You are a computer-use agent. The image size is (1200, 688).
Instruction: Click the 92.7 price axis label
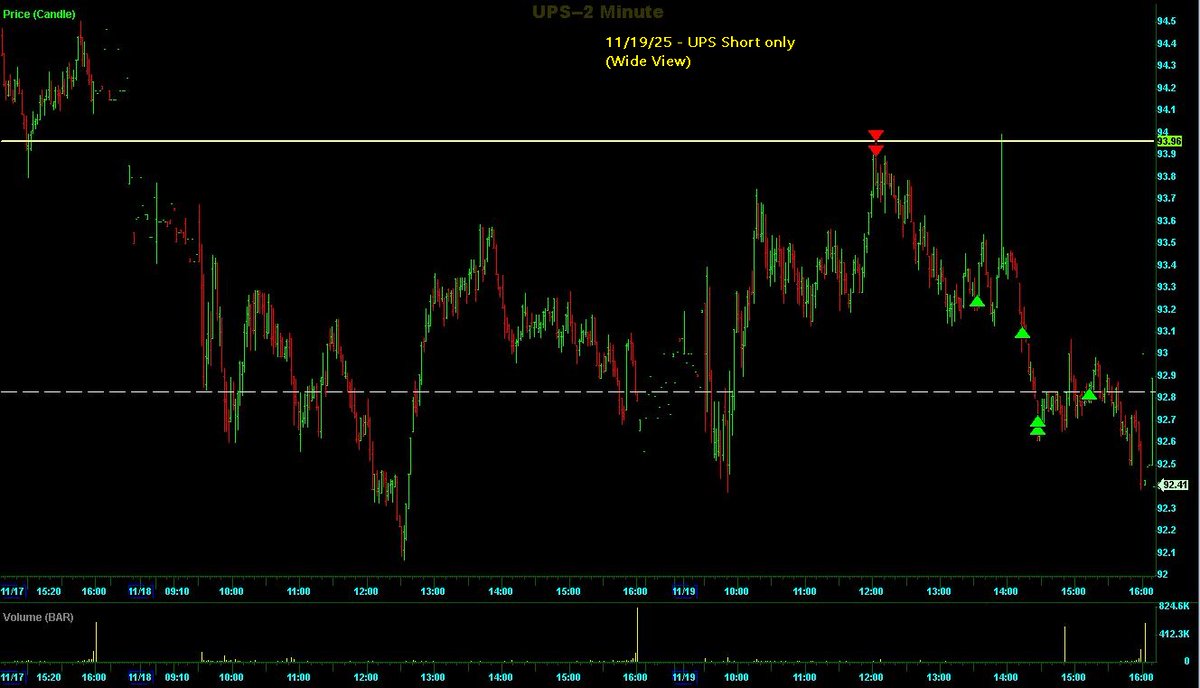click(1167, 419)
